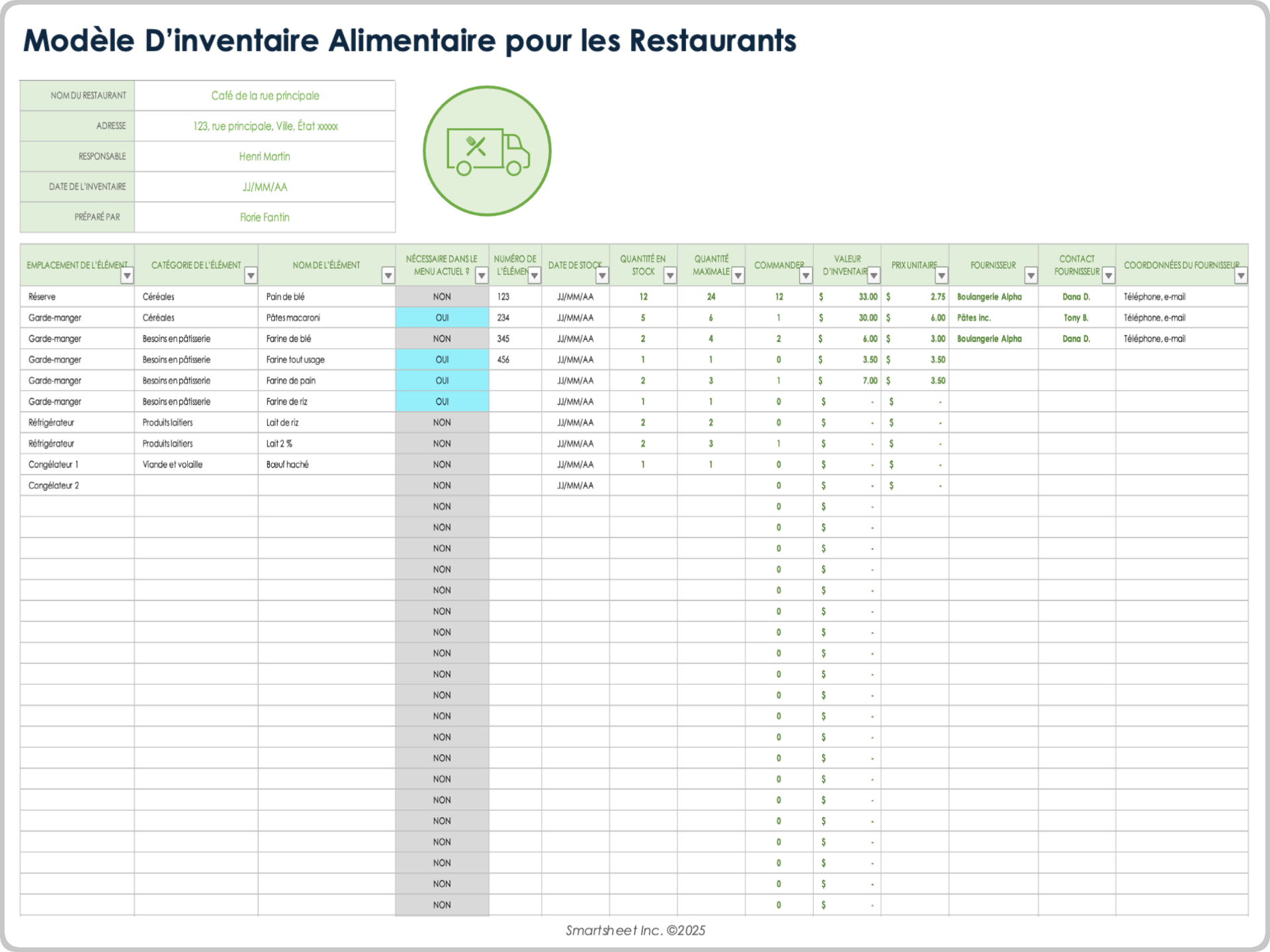
Task: Click the page title Modèle D'inventaire Alimentaire
Action: [x=409, y=40]
